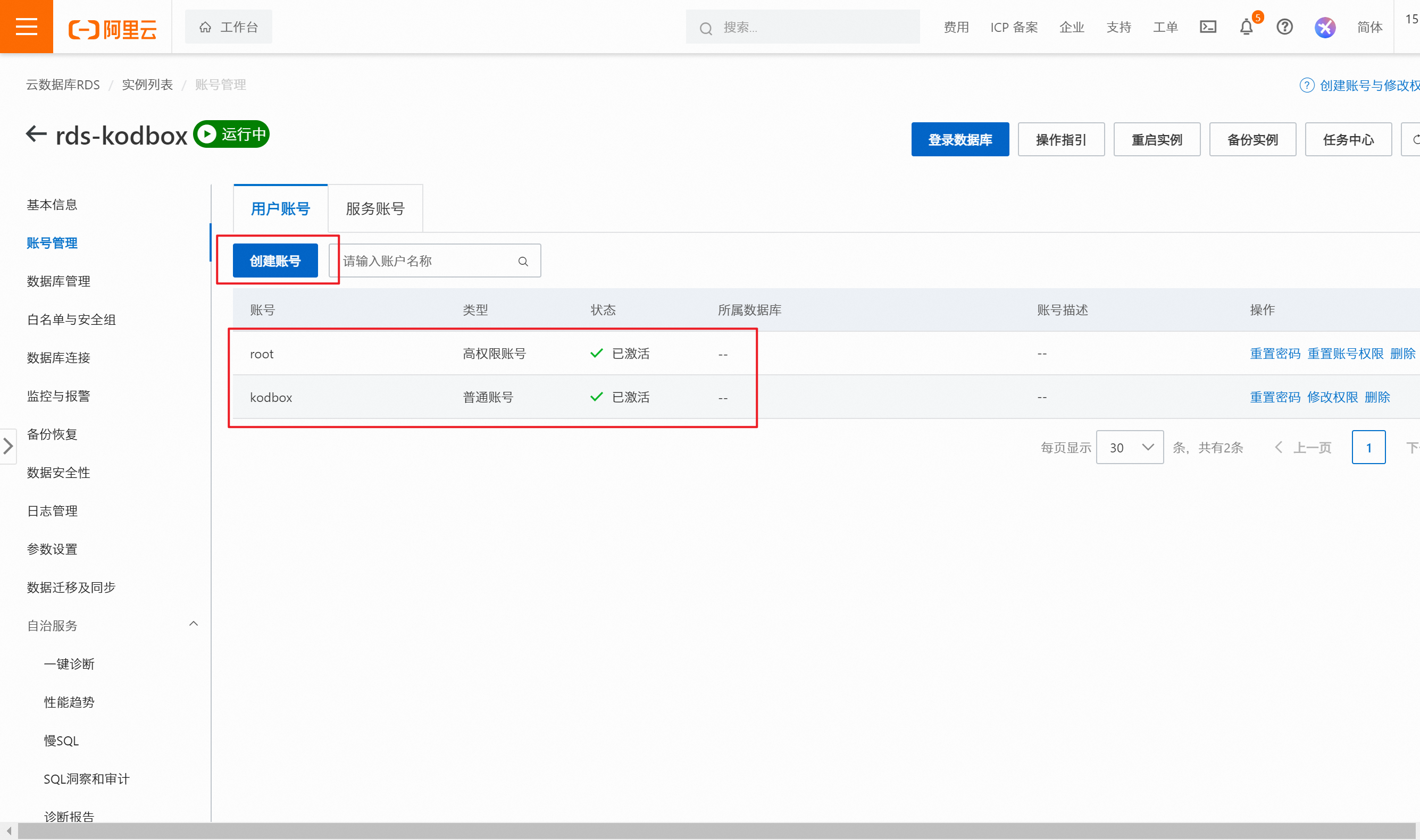The height and width of the screenshot is (840, 1420).
Task: Open the per-page count dropdown showing 30
Action: tap(1129, 447)
